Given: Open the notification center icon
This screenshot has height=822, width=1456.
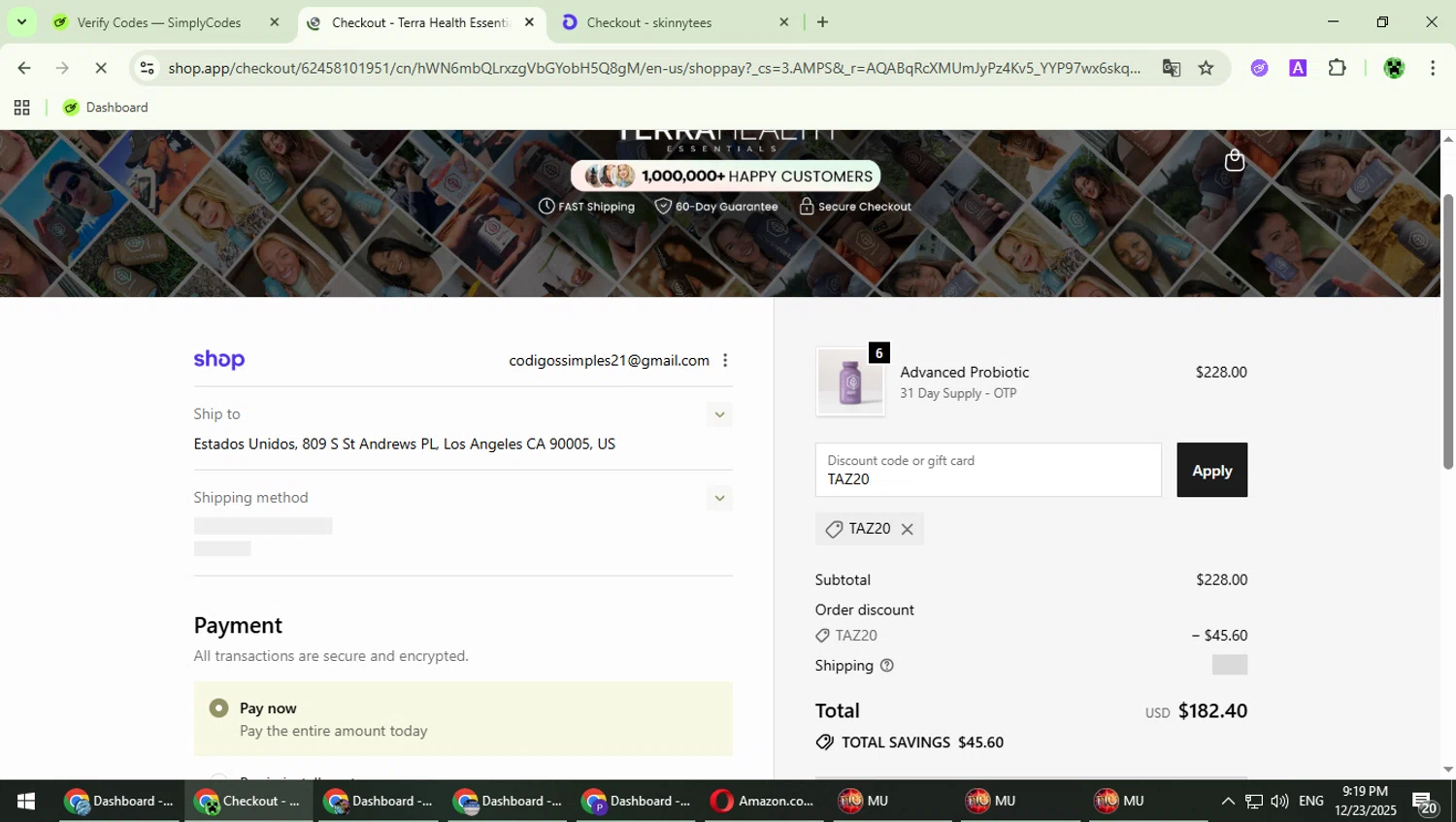Looking at the screenshot, I should [x=1425, y=802].
